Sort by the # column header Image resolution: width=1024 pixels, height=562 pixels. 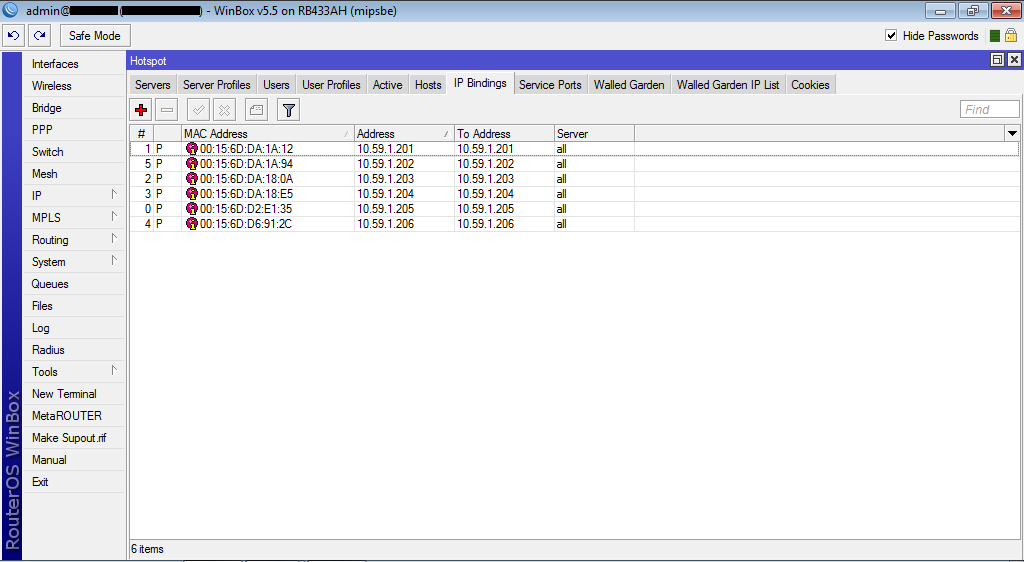point(142,134)
